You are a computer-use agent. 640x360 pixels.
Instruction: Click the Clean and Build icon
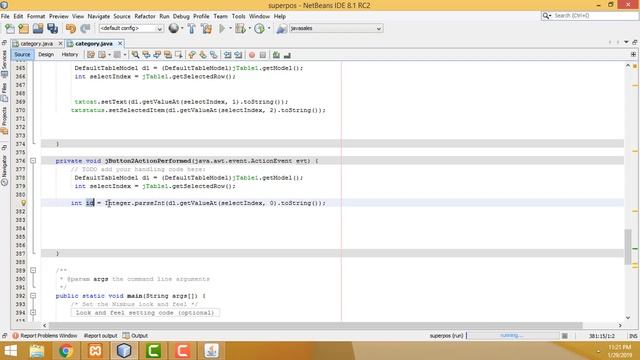click(207, 28)
